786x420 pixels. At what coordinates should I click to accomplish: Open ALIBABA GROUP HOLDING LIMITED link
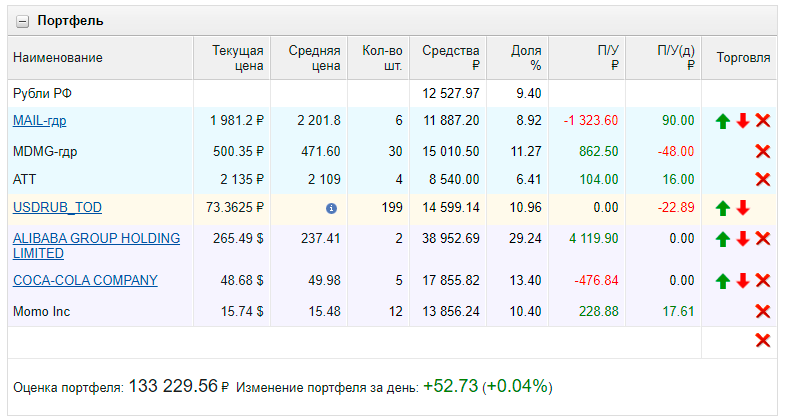96,246
